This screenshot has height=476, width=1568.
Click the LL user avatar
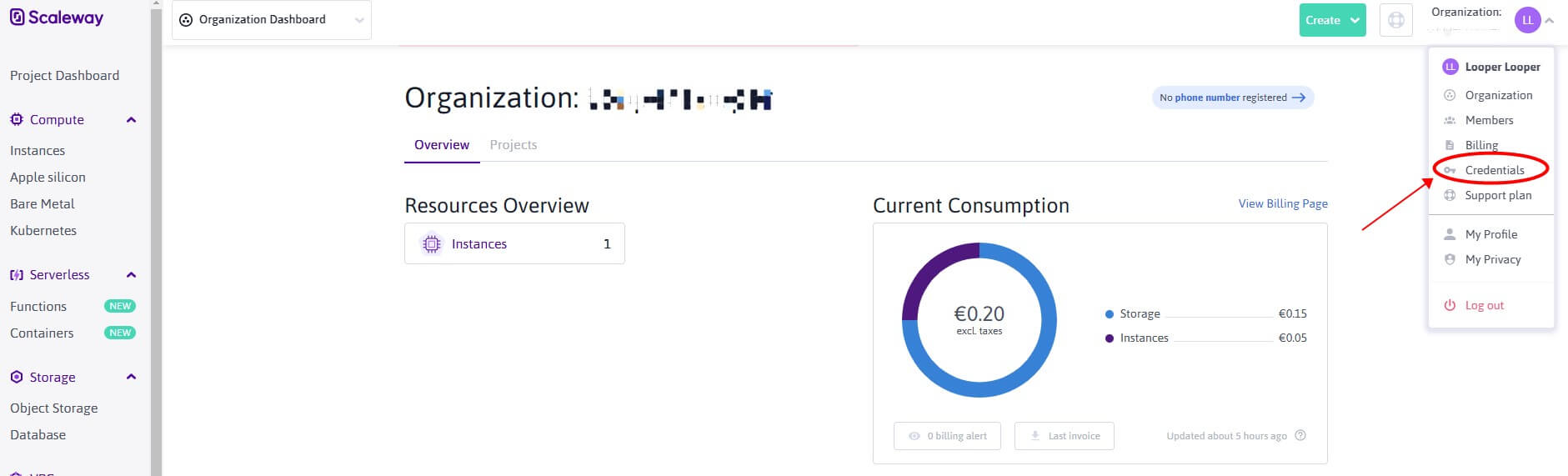point(1527,20)
